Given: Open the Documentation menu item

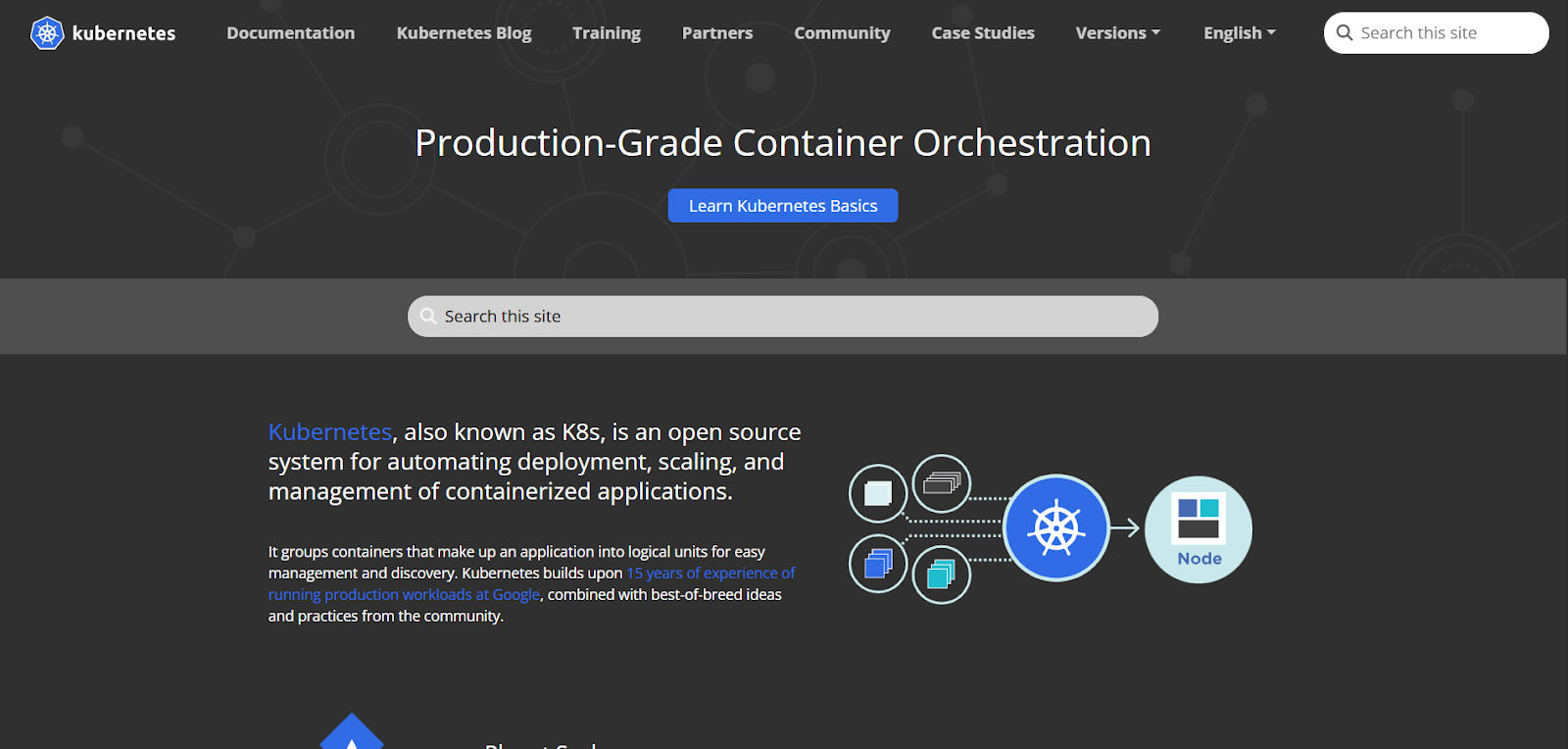Looking at the screenshot, I should point(291,33).
